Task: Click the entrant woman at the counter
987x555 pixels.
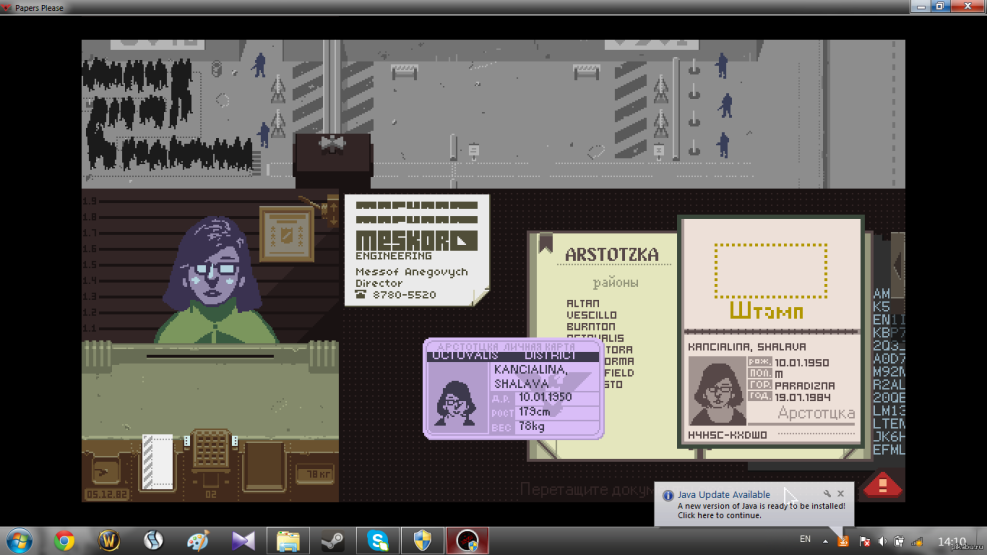Action: [214, 280]
